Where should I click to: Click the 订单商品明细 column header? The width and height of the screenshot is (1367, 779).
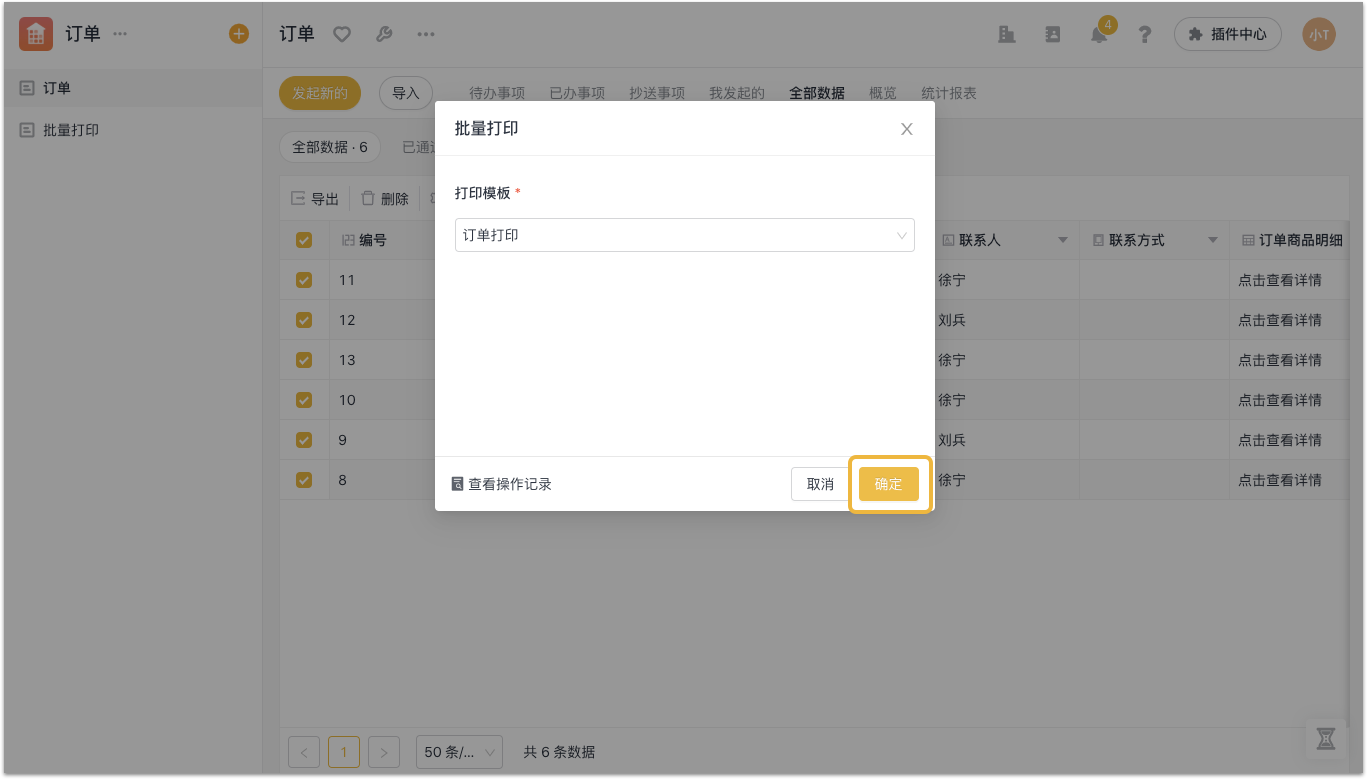1292,240
